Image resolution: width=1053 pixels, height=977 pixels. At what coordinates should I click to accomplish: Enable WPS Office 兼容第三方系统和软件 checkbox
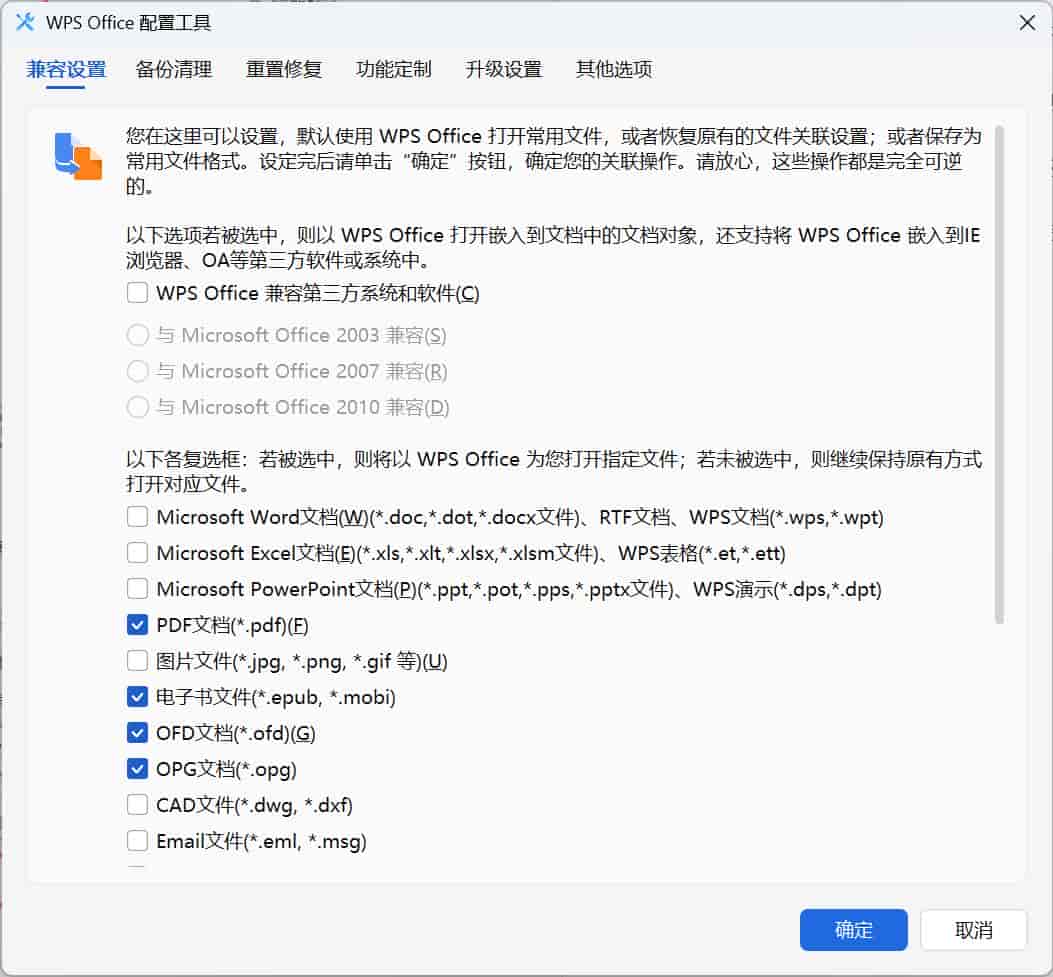pos(138,293)
